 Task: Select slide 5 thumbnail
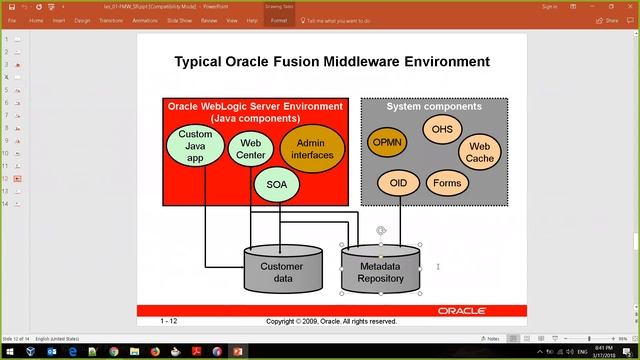pyautogui.click(x=17, y=90)
